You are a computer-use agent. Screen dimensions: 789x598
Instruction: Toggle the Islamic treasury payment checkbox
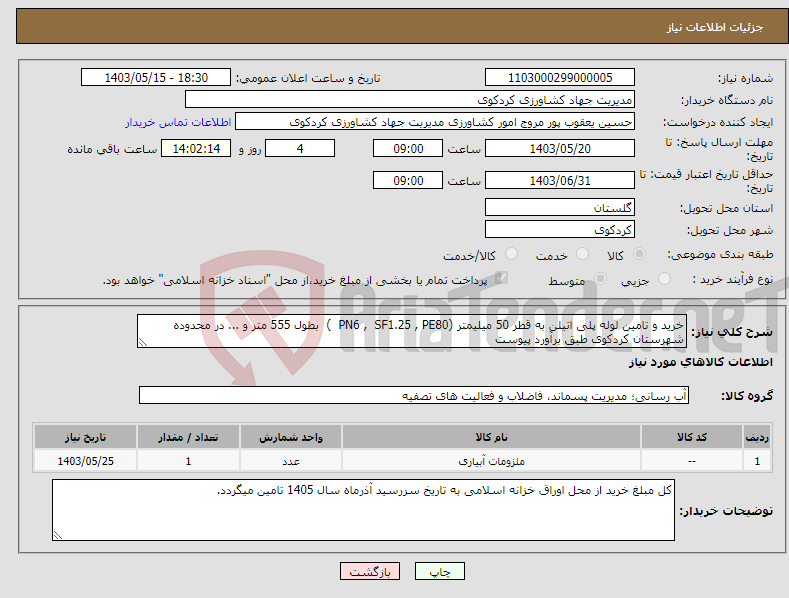[501, 278]
